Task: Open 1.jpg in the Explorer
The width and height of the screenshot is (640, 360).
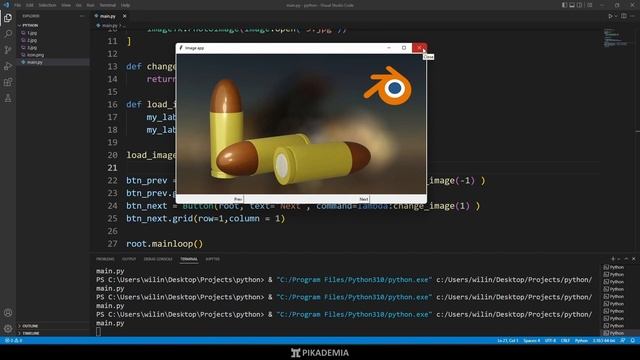Action: (x=32, y=33)
